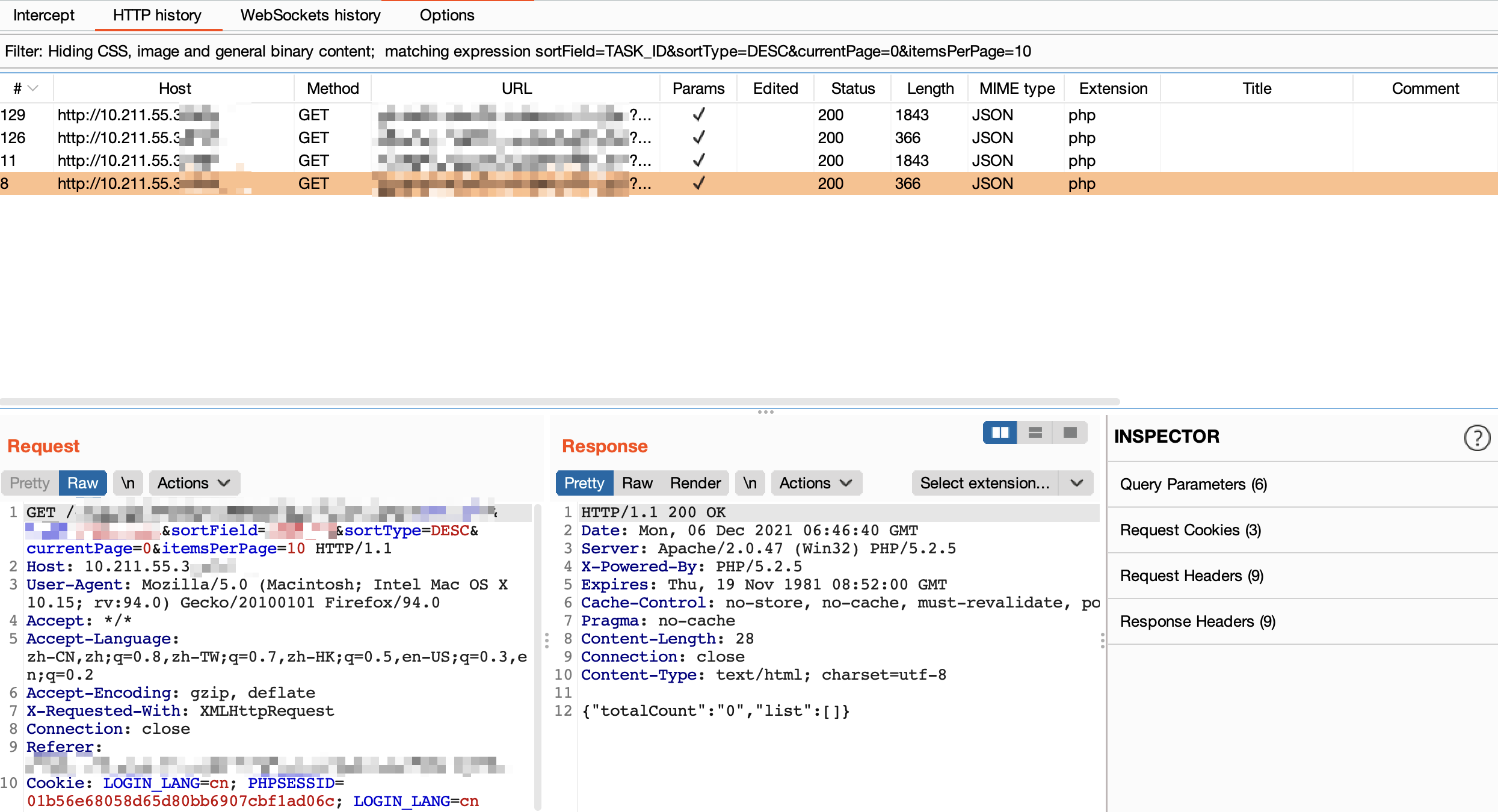Select side-by-side layout icon
The width and height of the screenshot is (1498, 812).
1000,432
